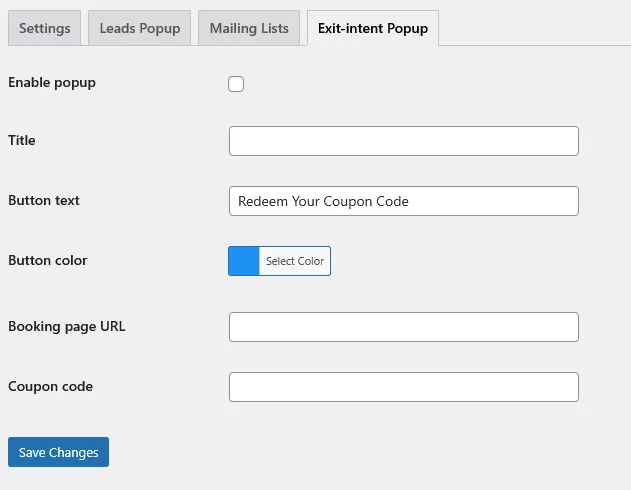Image resolution: width=631 pixels, height=490 pixels.
Task: Click the Button text label
Action: (x=44, y=201)
